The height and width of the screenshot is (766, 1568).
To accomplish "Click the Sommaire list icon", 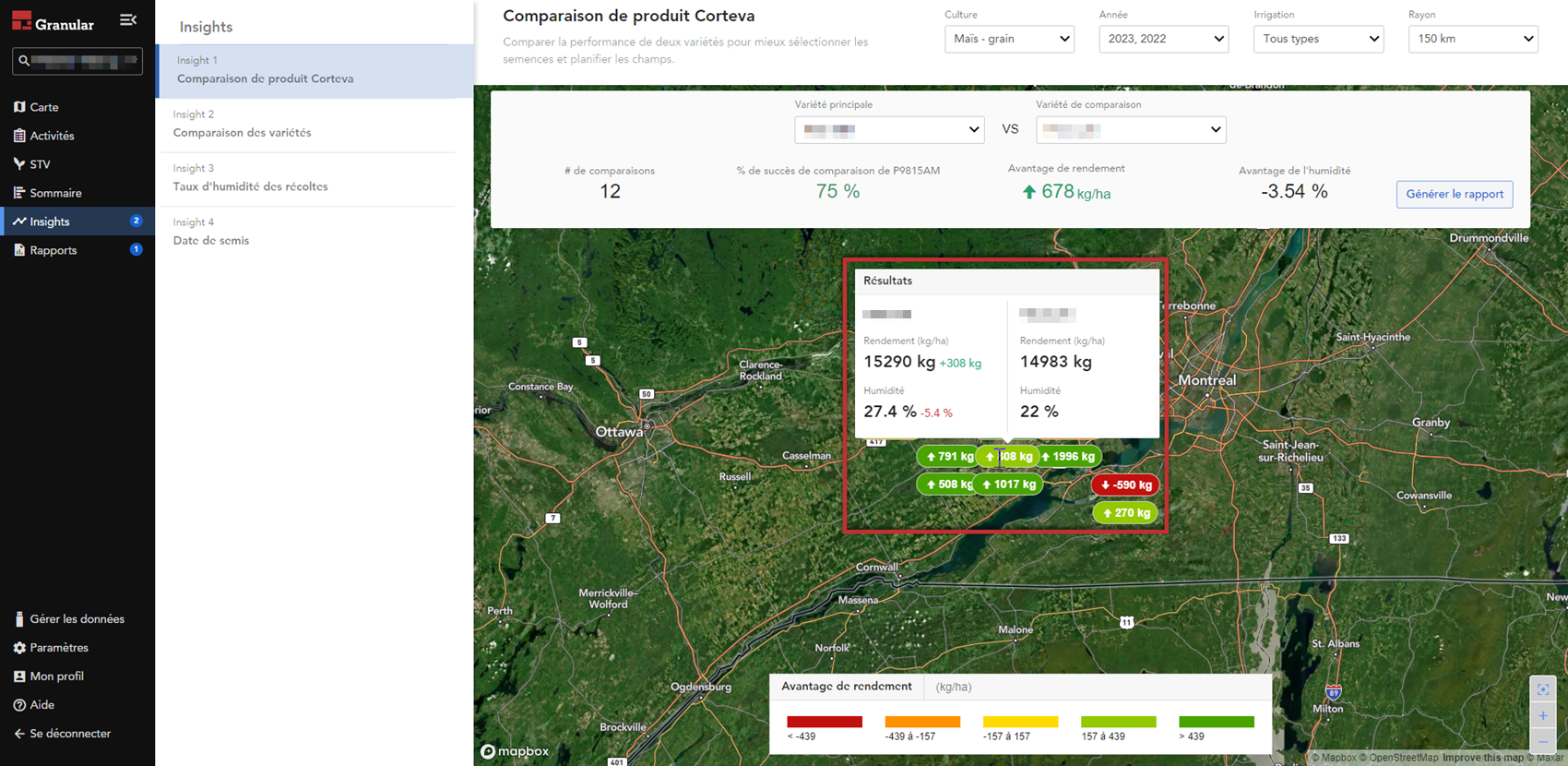I will [x=19, y=193].
